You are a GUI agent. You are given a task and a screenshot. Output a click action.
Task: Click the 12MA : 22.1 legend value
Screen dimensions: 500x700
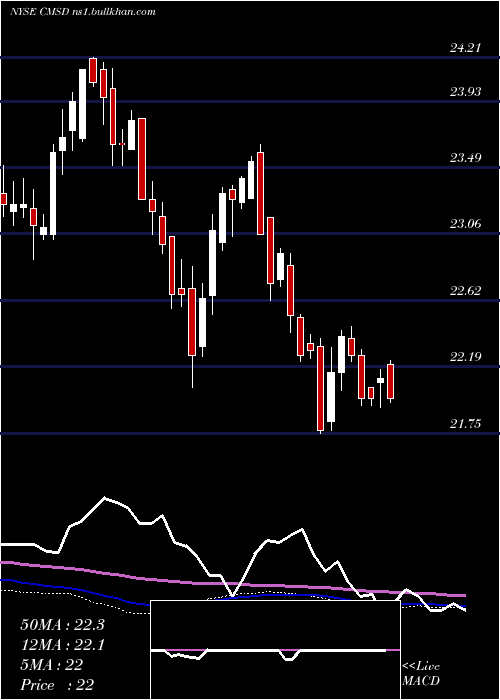(x=62, y=645)
